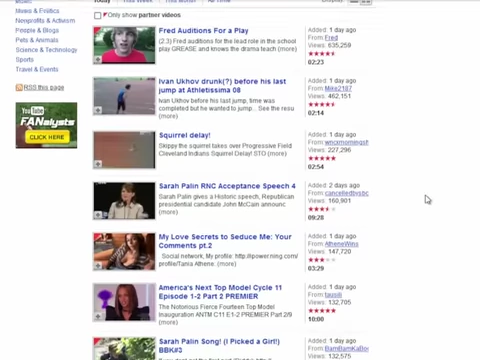
Task: Click star rating of Top Model video
Action: tap(322, 311)
